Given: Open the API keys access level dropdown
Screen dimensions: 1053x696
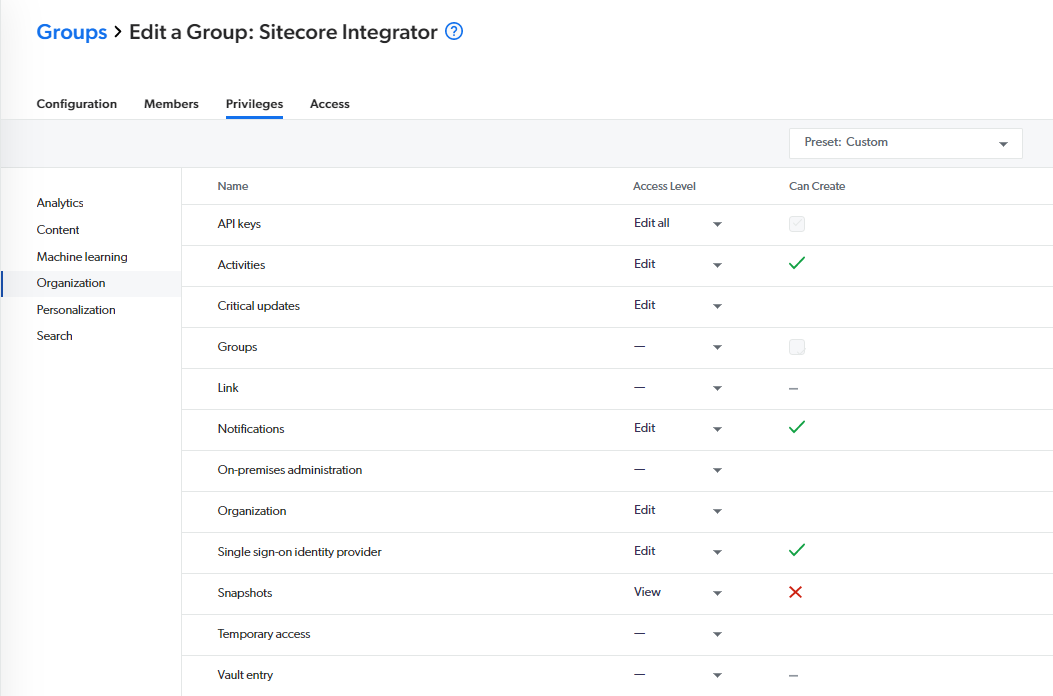Looking at the screenshot, I should tap(717, 224).
